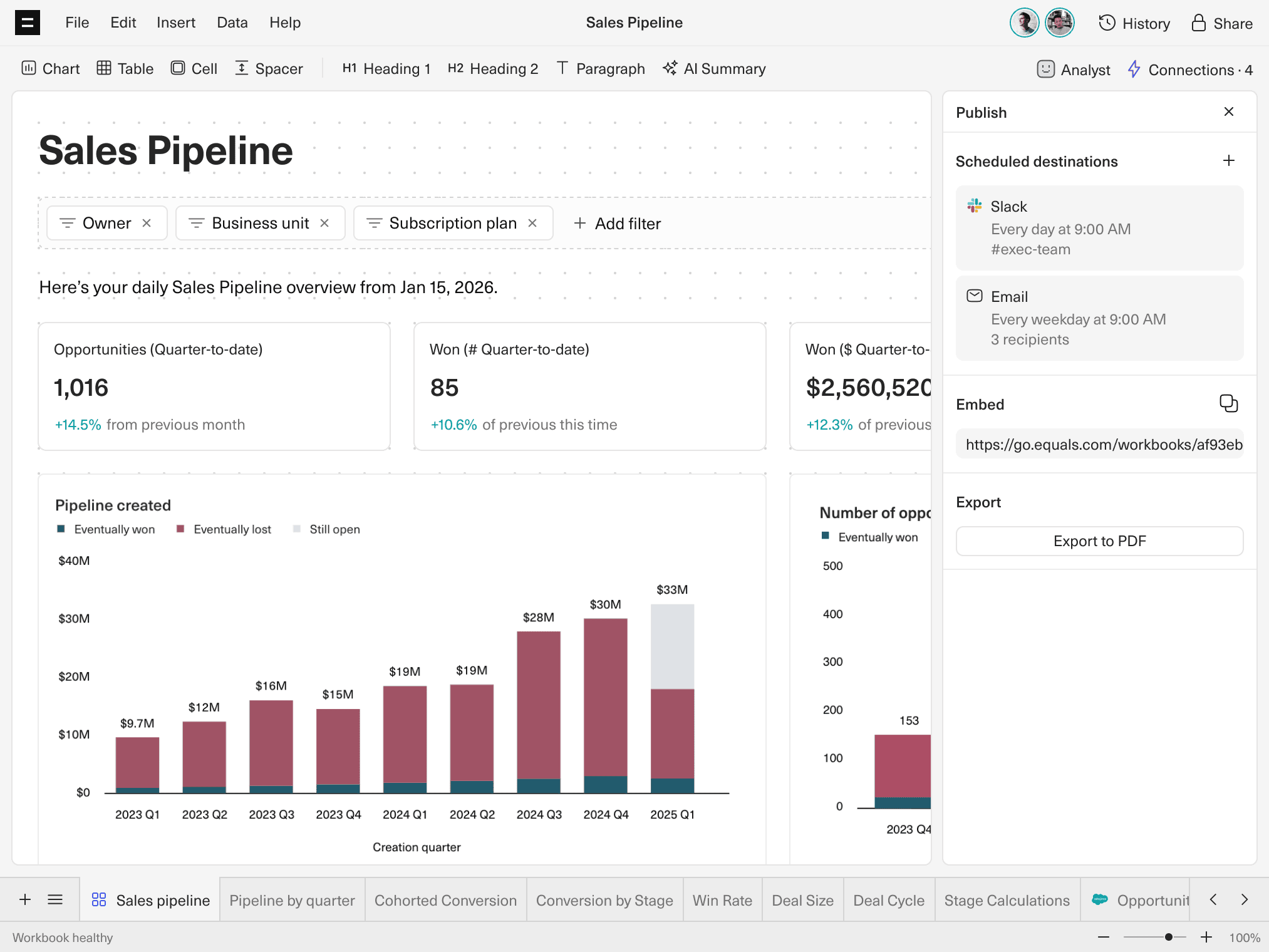View the workbook Connections
Image resolution: width=1269 pixels, height=952 pixels.
[x=1189, y=70]
